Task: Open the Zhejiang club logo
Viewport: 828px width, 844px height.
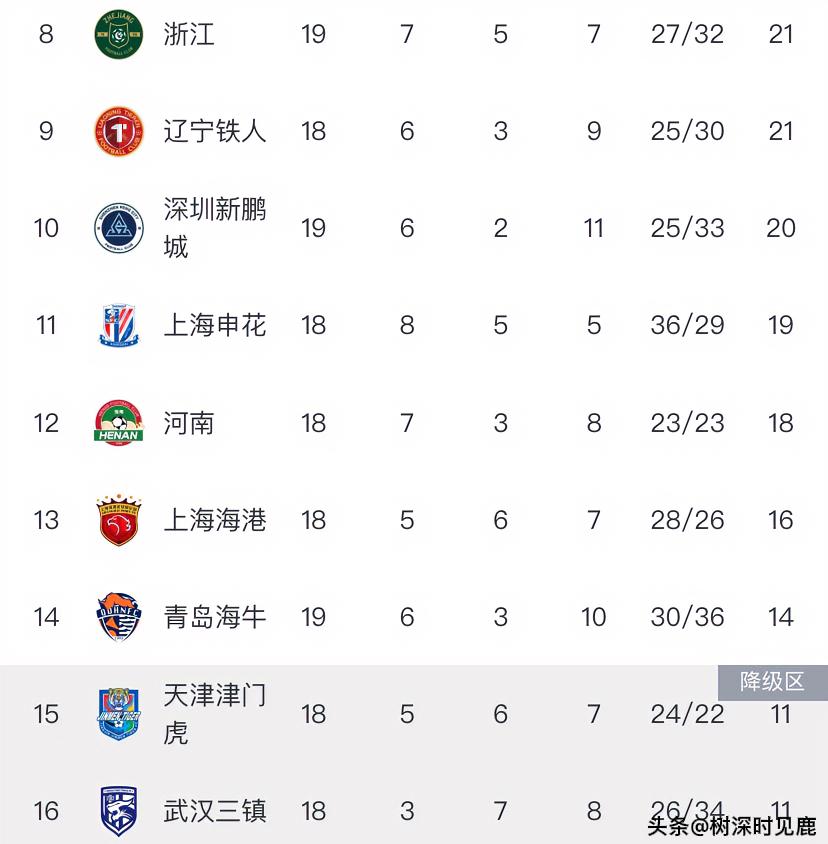Action: [x=118, y=34]
